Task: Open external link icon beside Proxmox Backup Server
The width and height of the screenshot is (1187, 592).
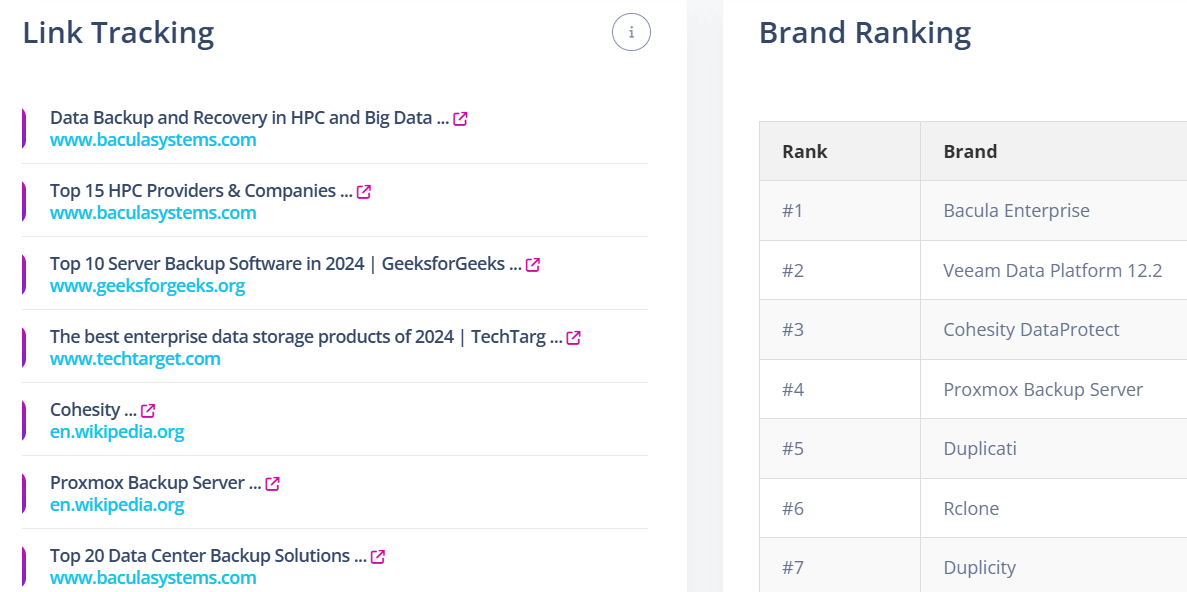Action: pyautogui.click(x=273, y=484)
